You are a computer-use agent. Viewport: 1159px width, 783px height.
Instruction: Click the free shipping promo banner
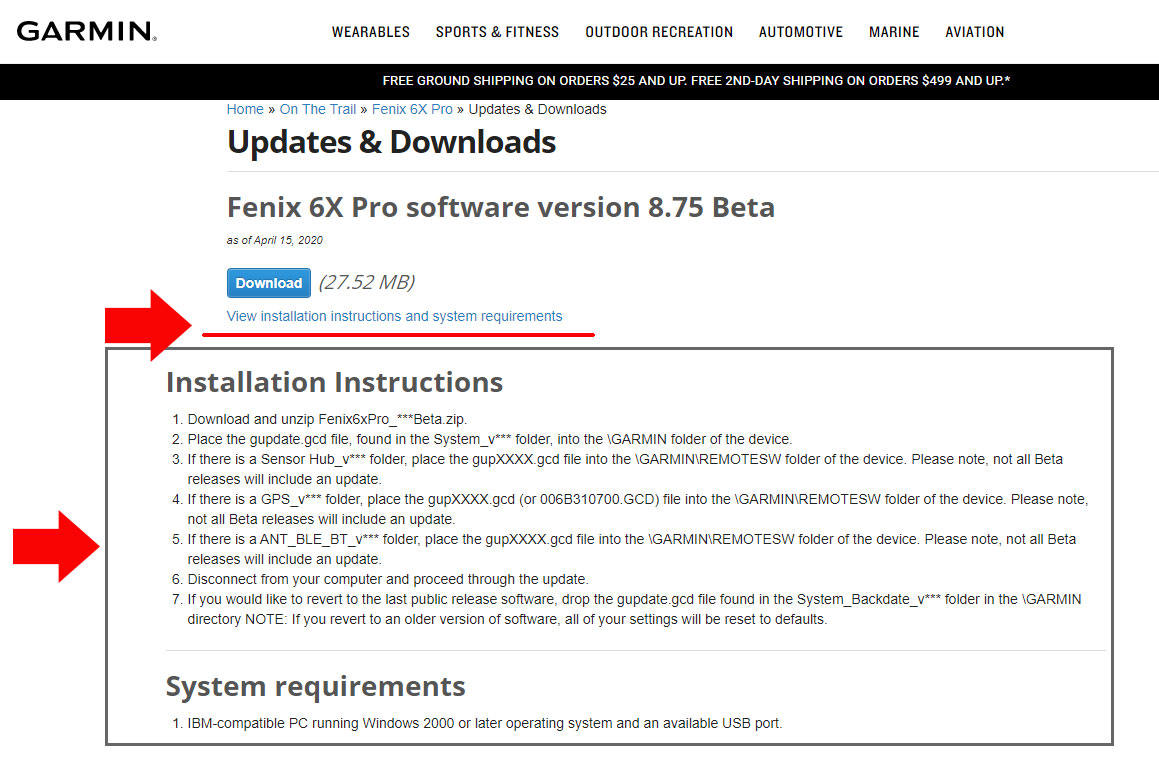click(x=696, y=81)
